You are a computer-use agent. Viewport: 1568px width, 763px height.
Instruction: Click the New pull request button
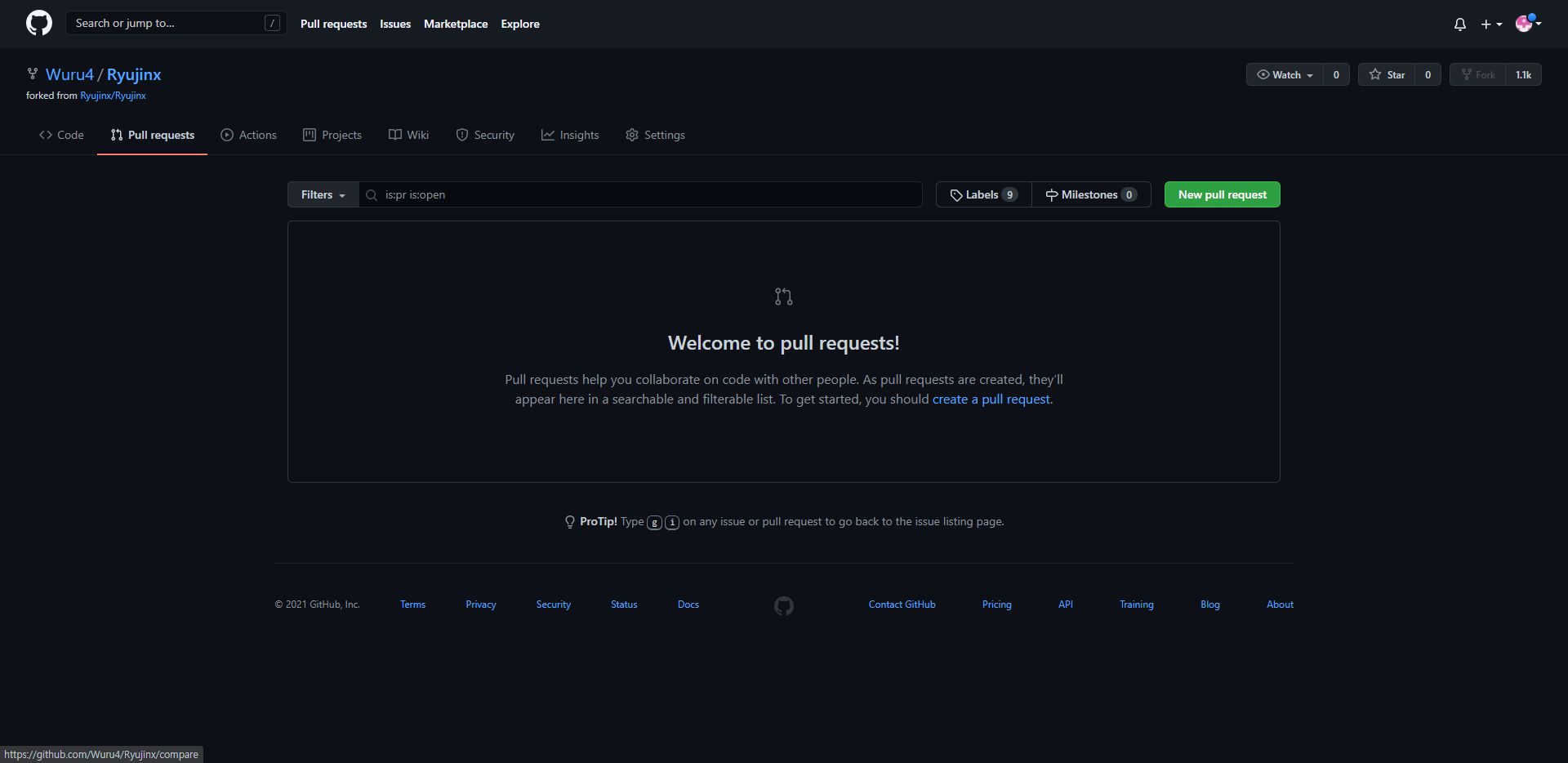1223,194
